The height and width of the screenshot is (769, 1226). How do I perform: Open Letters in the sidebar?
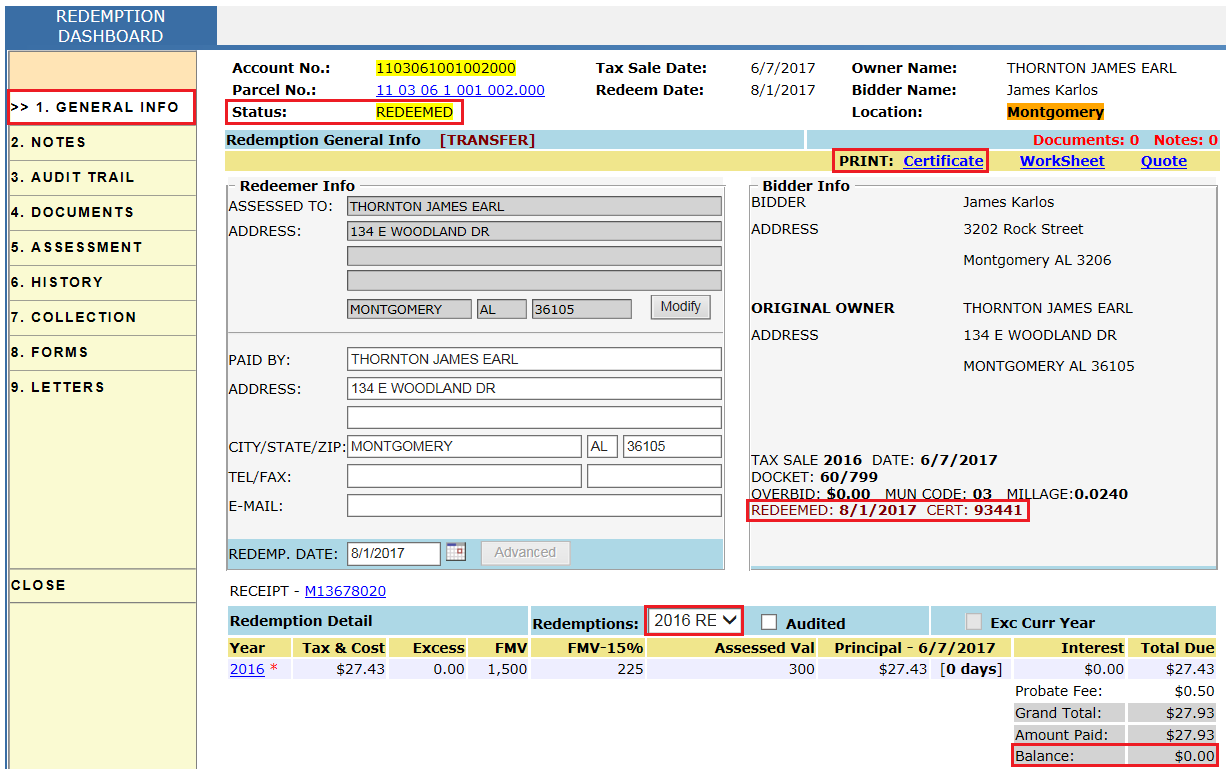click(x=58, y=387)
